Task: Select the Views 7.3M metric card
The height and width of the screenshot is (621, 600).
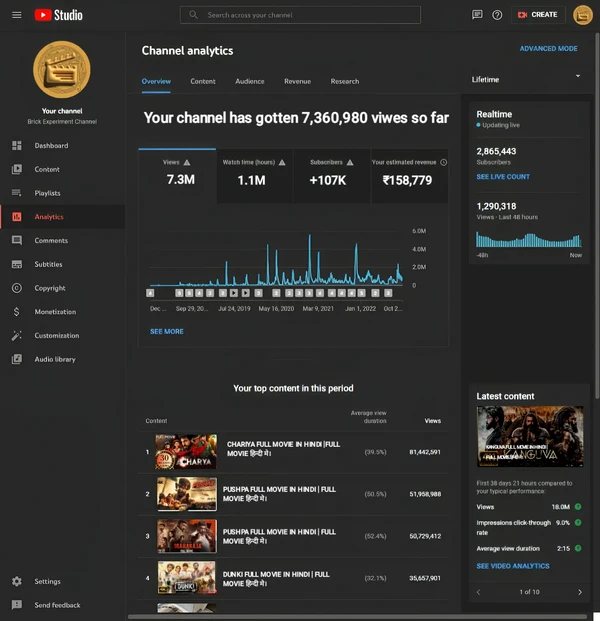Action: pyautogui.click(x=177, y=176)
